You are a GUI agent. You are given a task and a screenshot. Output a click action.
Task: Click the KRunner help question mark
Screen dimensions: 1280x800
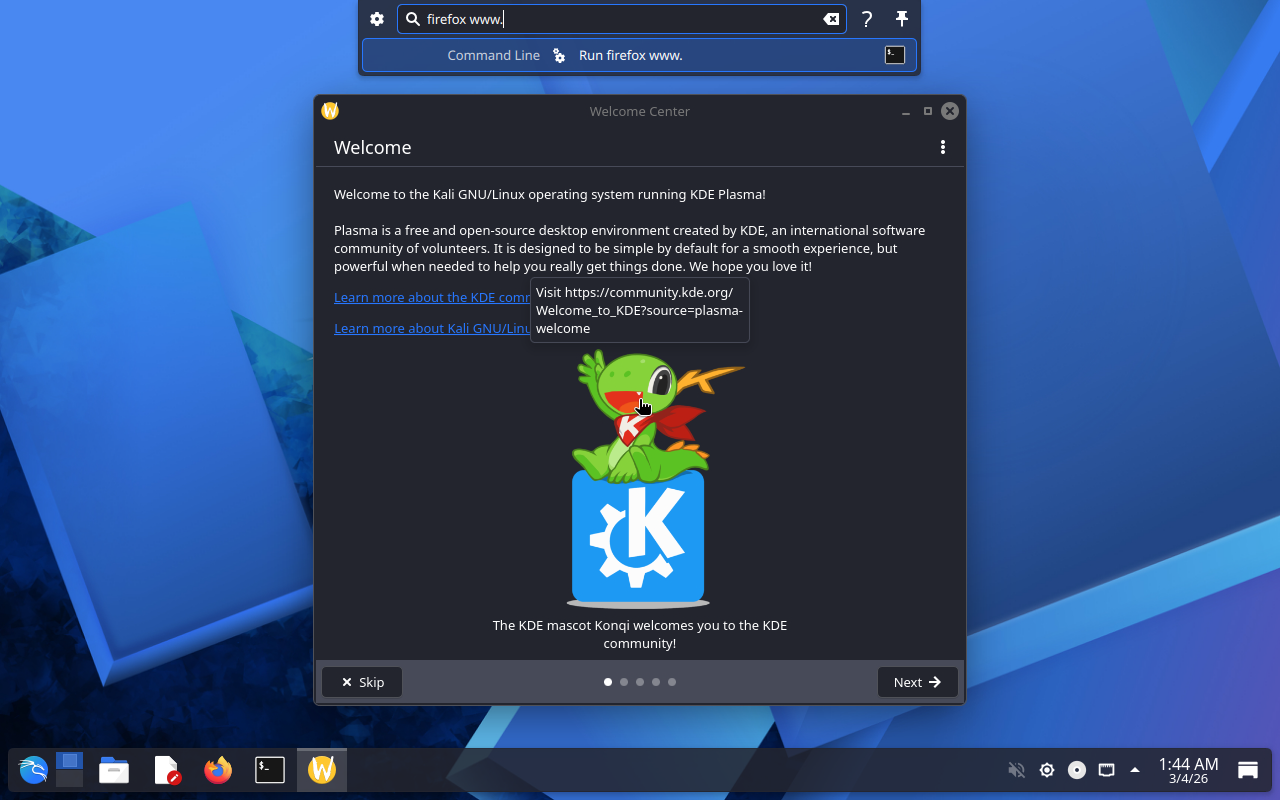pyautogui.click(x=867, y=19)
